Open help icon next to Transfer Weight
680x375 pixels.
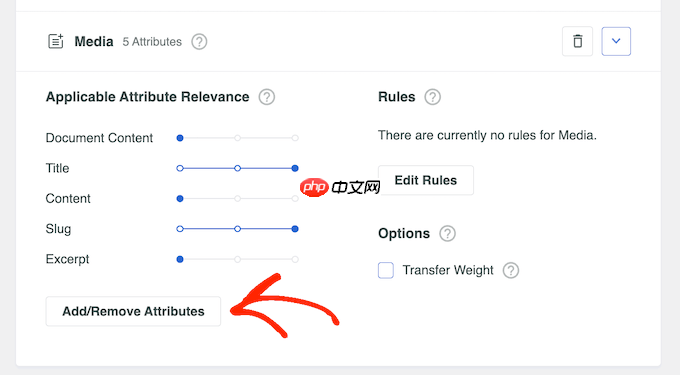click(x=511, y=270)
